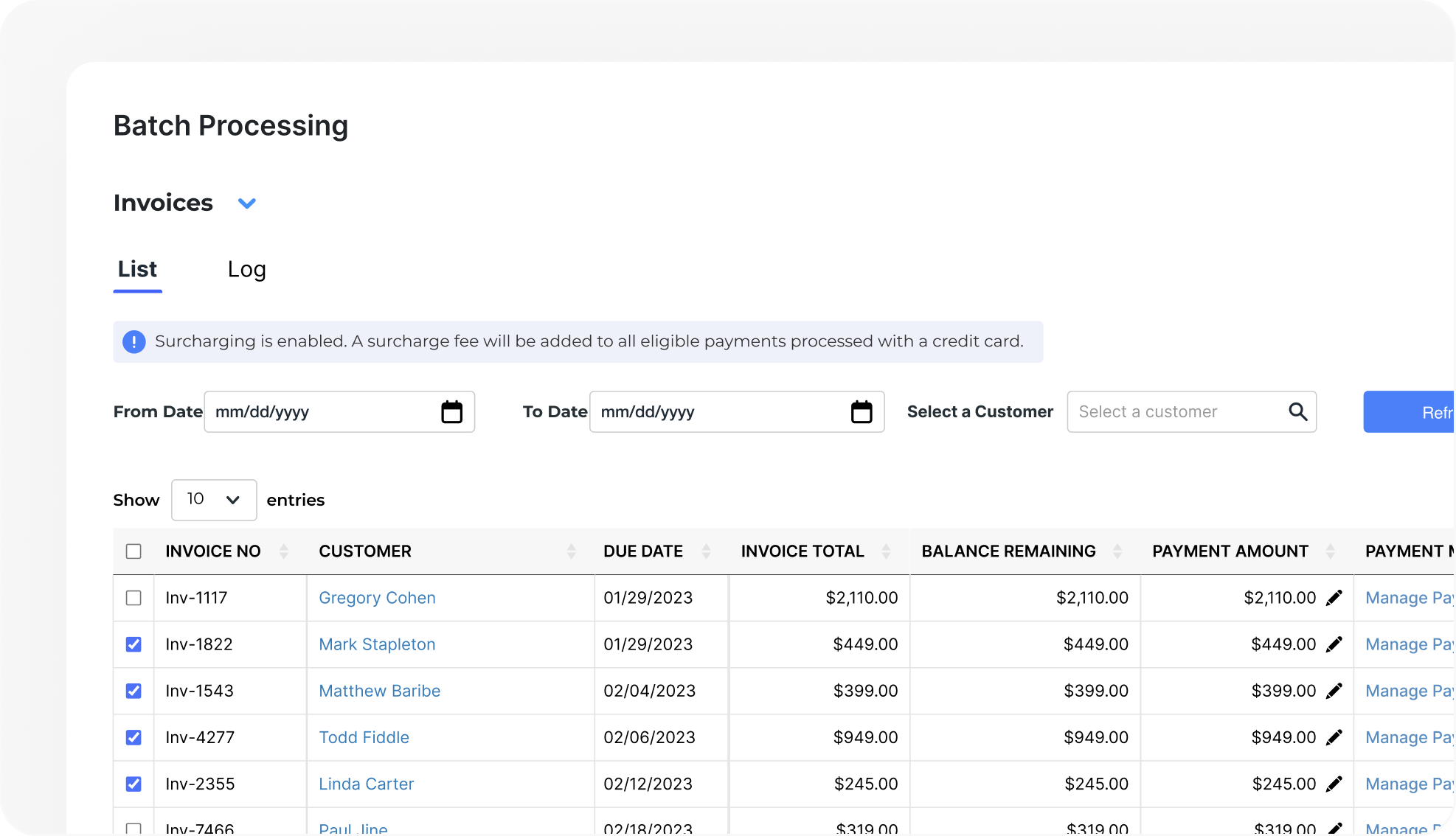The width and height of the screenshot is (1456, 836).
Task: Check the Inv-1117 row checkbox
Action: pos(134,598)
